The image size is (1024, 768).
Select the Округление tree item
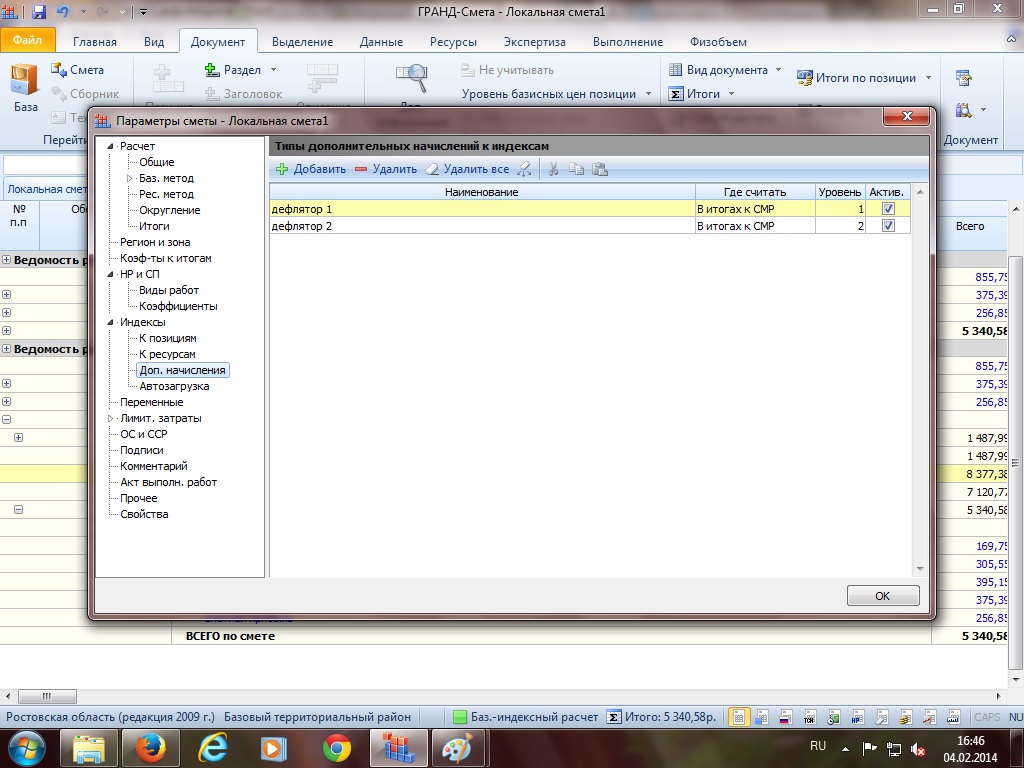tap(170, 210)
